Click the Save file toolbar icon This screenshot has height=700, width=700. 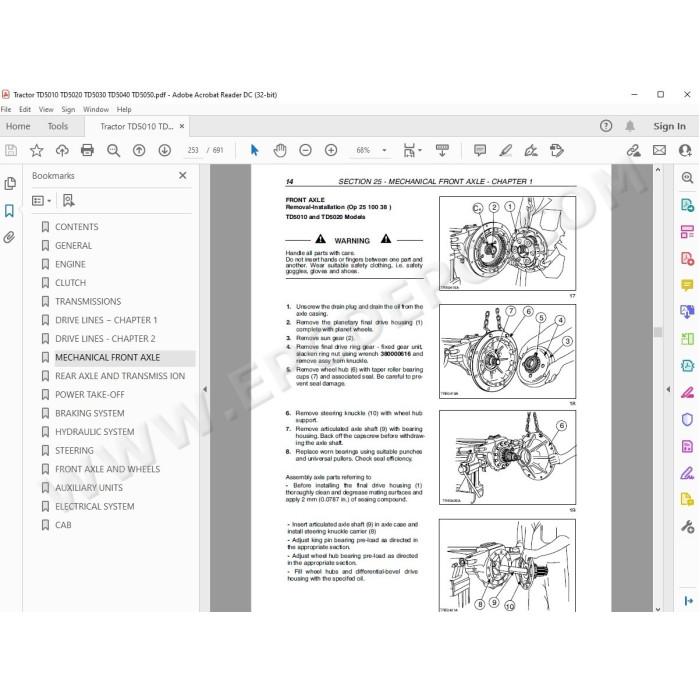11,150
